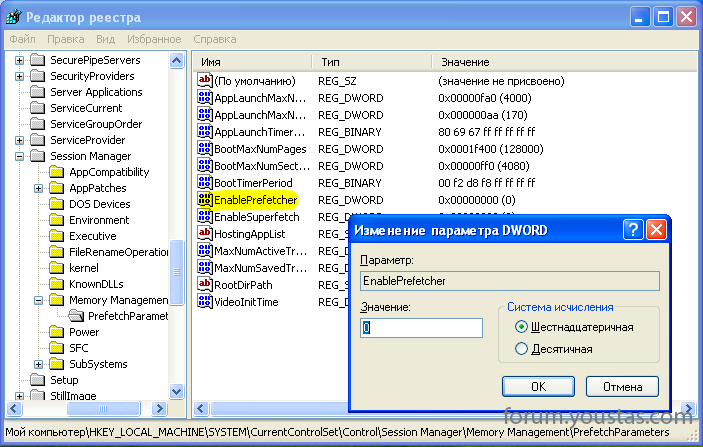Expand the SecurityProviders tree node

(x=19, y=76)
